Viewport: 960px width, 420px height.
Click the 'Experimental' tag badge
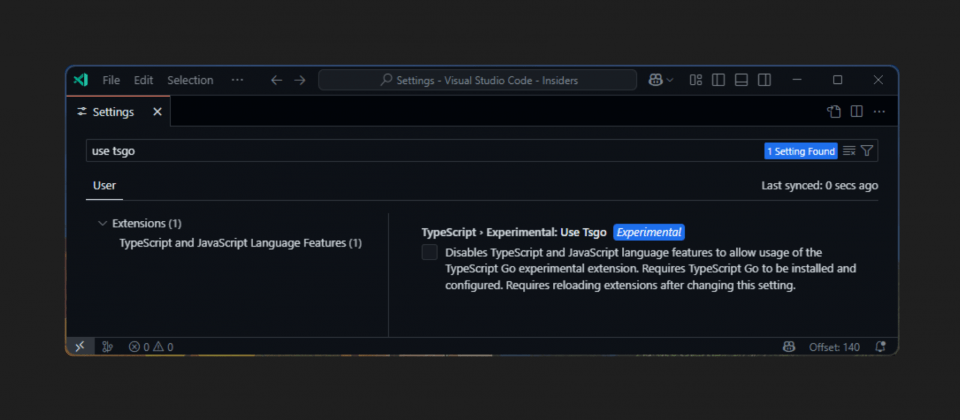tap(649, 233)
